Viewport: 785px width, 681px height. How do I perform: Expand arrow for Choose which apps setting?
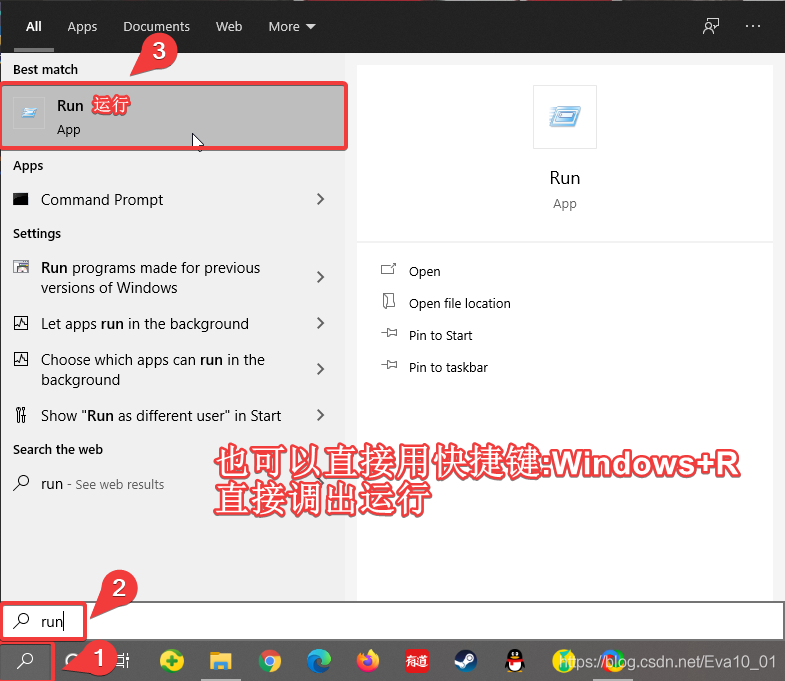(320, 369)
